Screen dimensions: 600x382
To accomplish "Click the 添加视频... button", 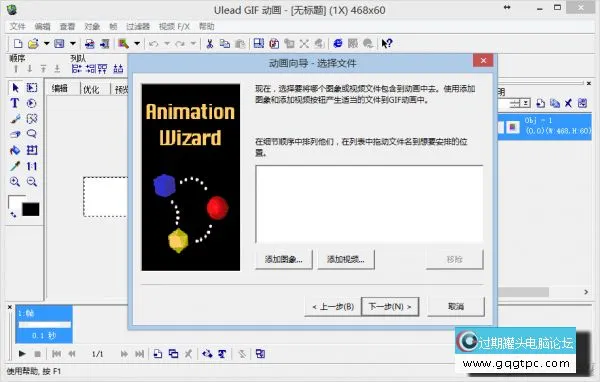I will click(x=346, y=260).
